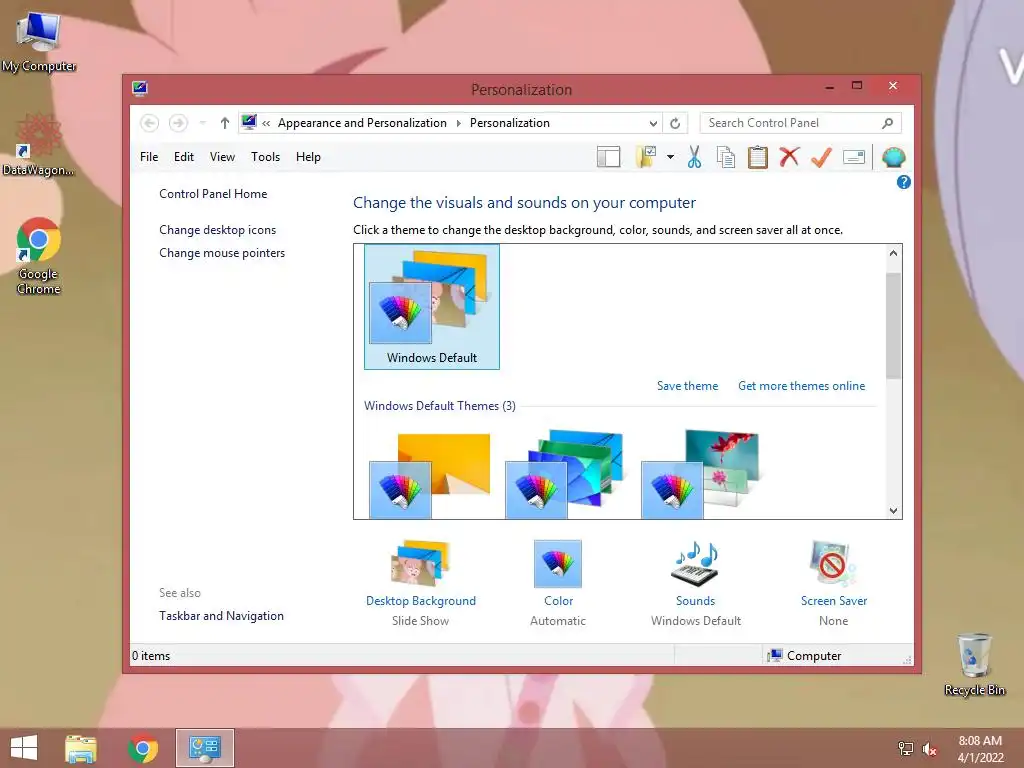The image size is (1024, 768).
Task: Click the Search Control Panel field
Action: (800, 123)
